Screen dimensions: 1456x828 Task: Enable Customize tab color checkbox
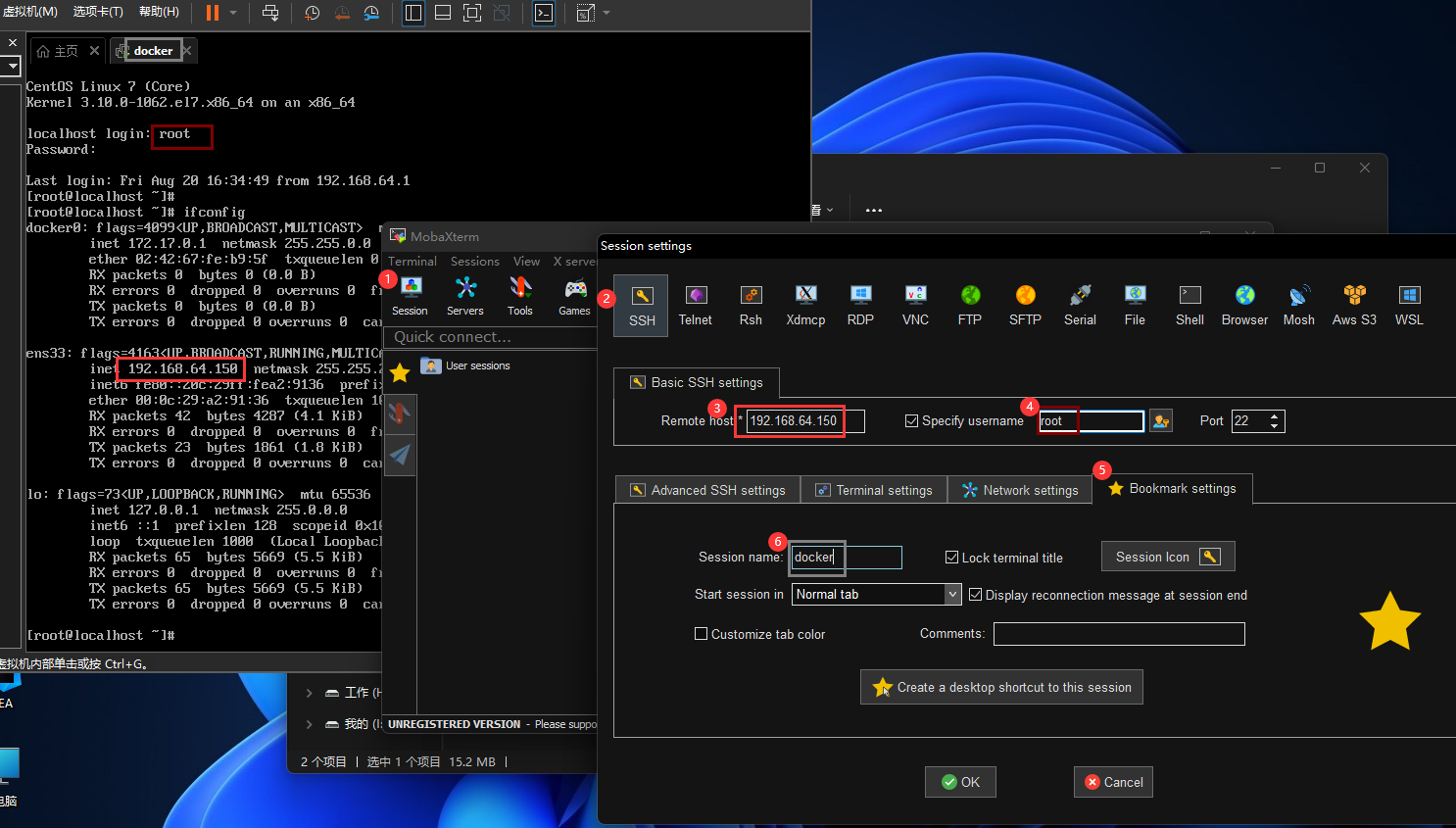(701, 634)
